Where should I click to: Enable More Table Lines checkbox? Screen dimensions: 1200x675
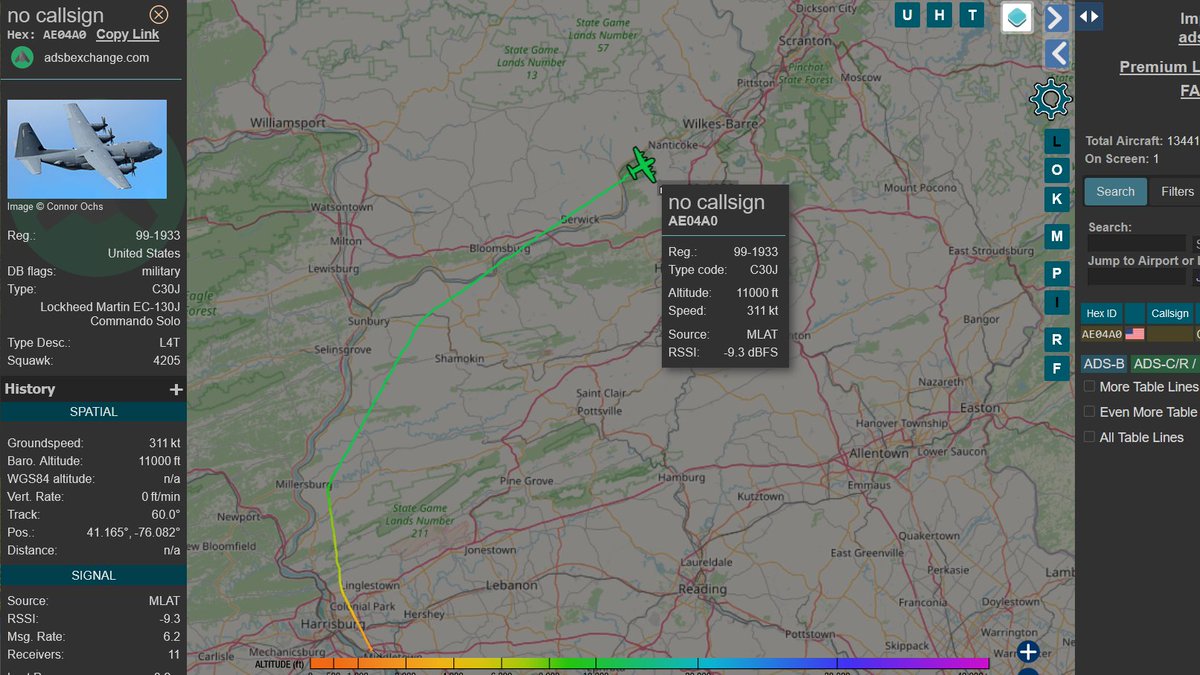(x=1090, y=387)
